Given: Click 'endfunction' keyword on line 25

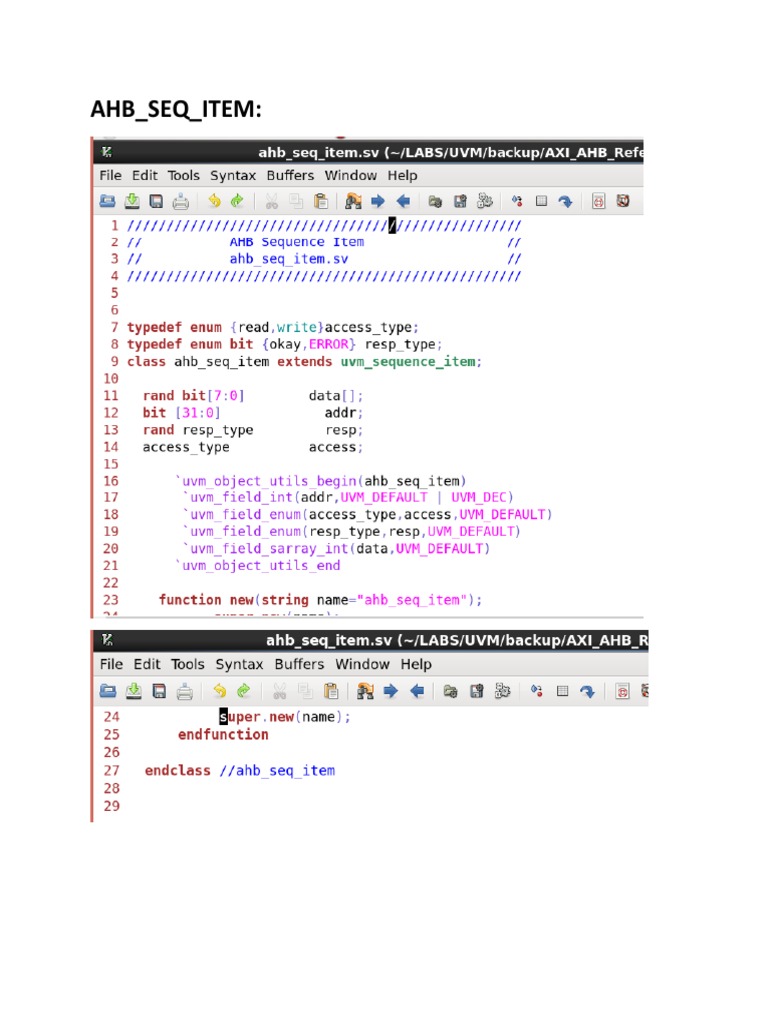Looking at the screenshot, I should pos(223,735).
